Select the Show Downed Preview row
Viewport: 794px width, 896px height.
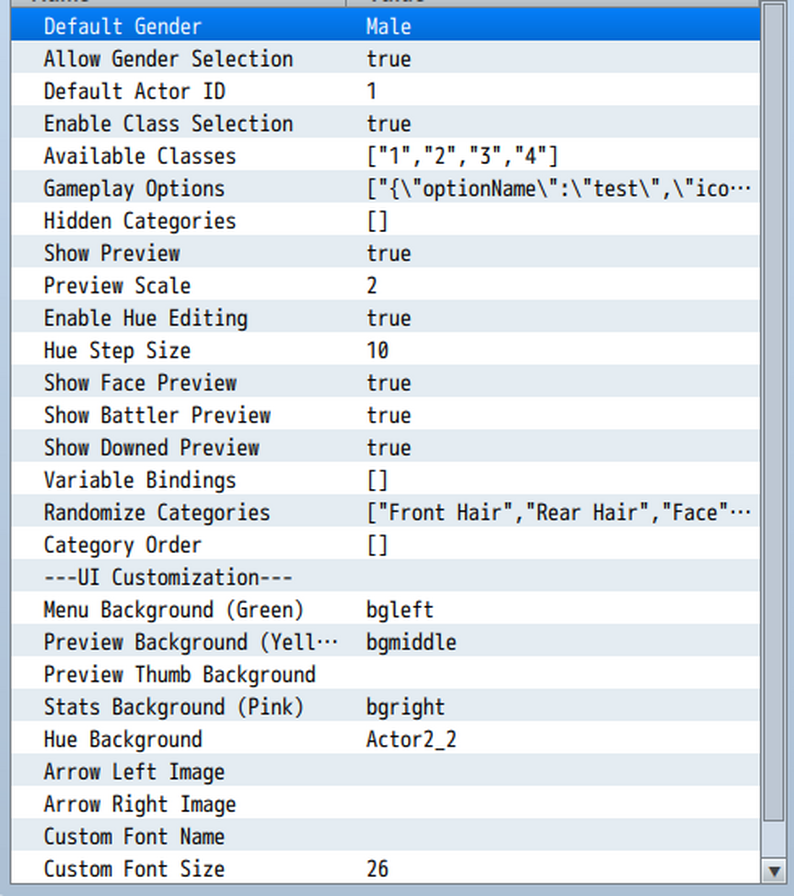[x=385, y=447]
